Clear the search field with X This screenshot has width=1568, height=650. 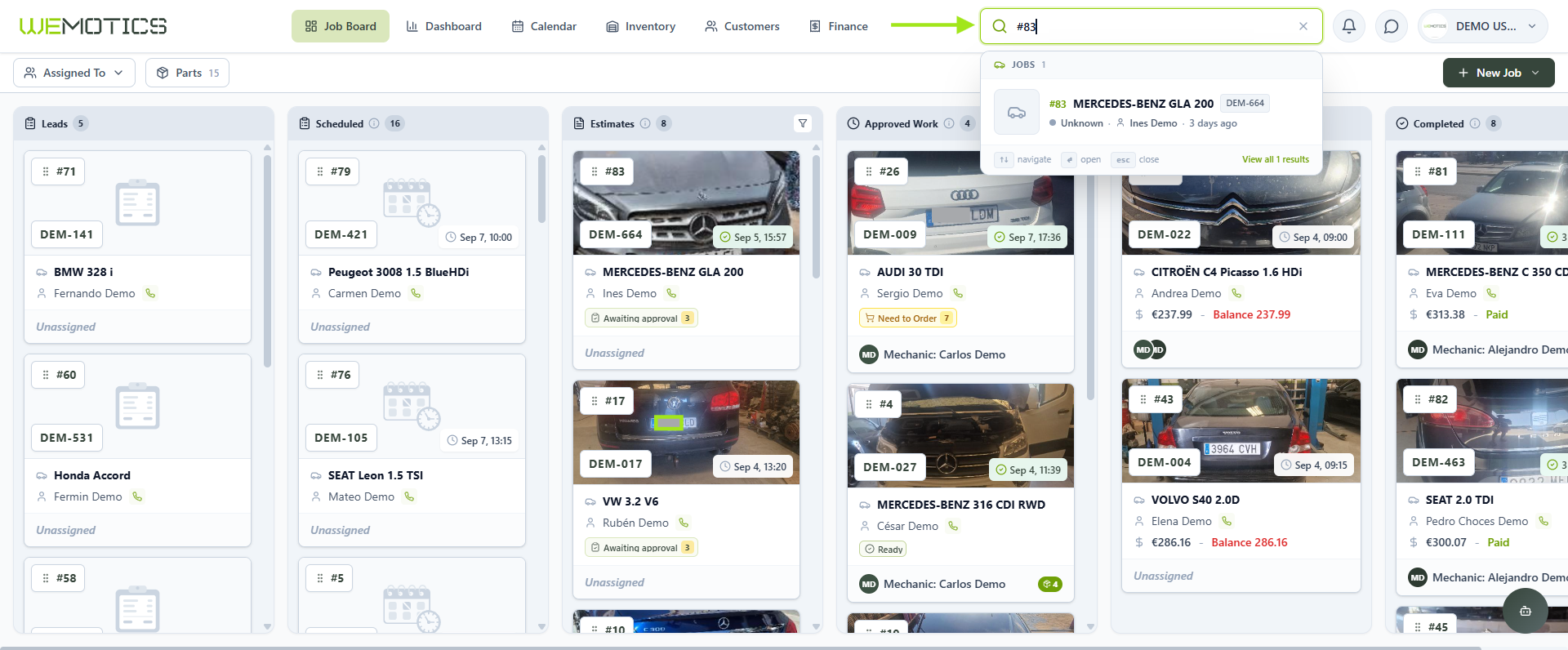coord(1303,26)
